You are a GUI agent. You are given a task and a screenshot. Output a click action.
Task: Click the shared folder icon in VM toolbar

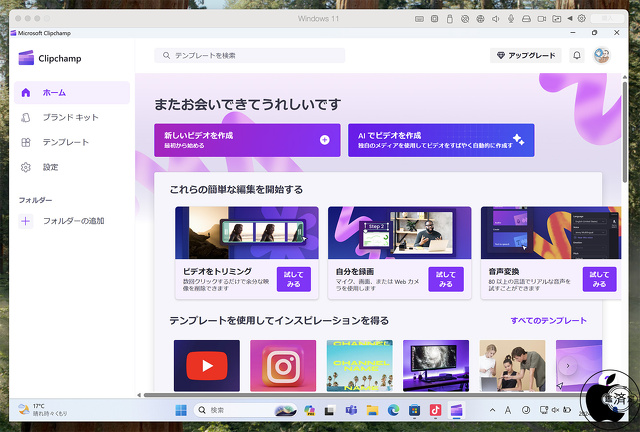click(x=557, y=19)
